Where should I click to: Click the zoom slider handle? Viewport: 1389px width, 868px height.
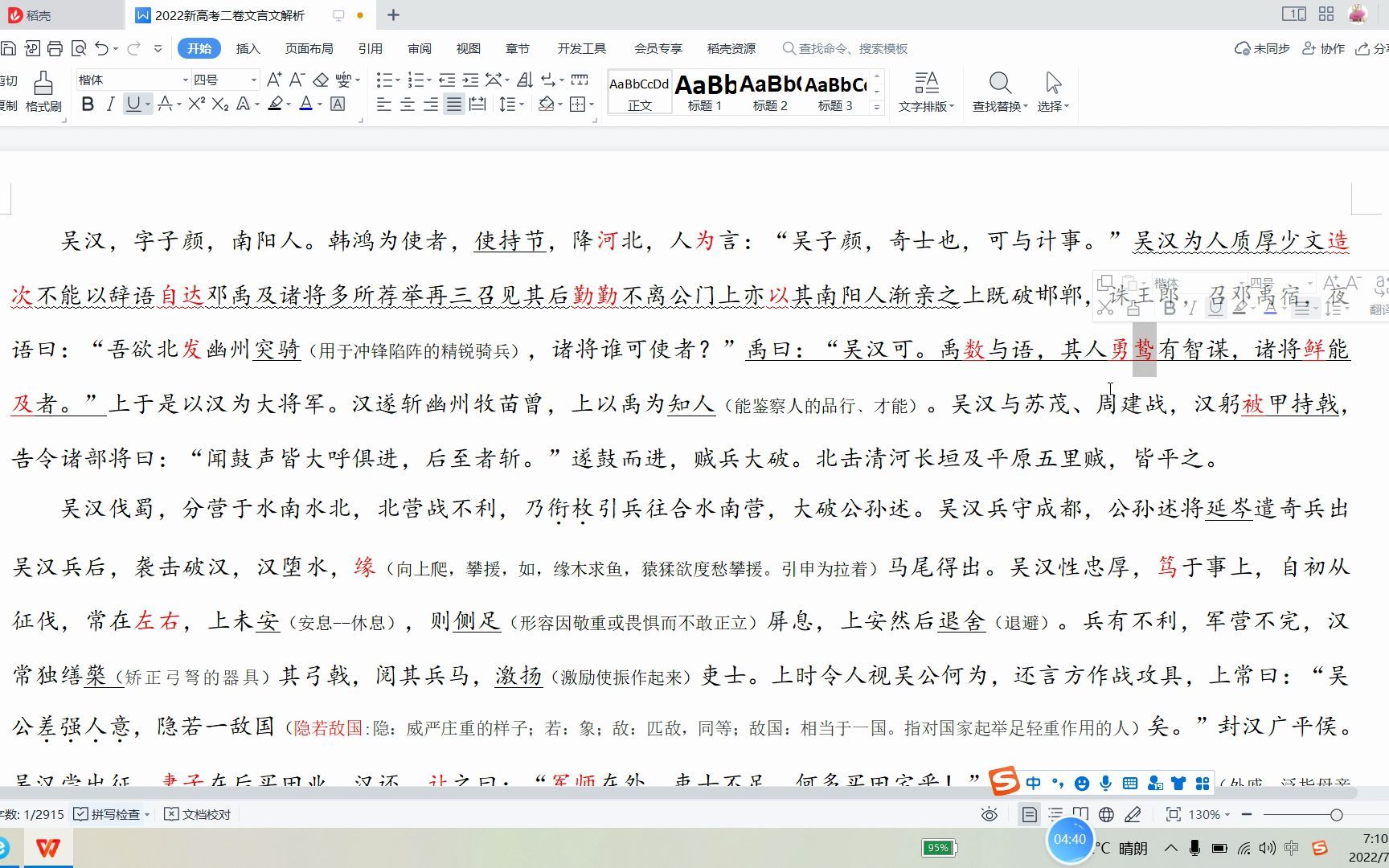click(1336, 815)
